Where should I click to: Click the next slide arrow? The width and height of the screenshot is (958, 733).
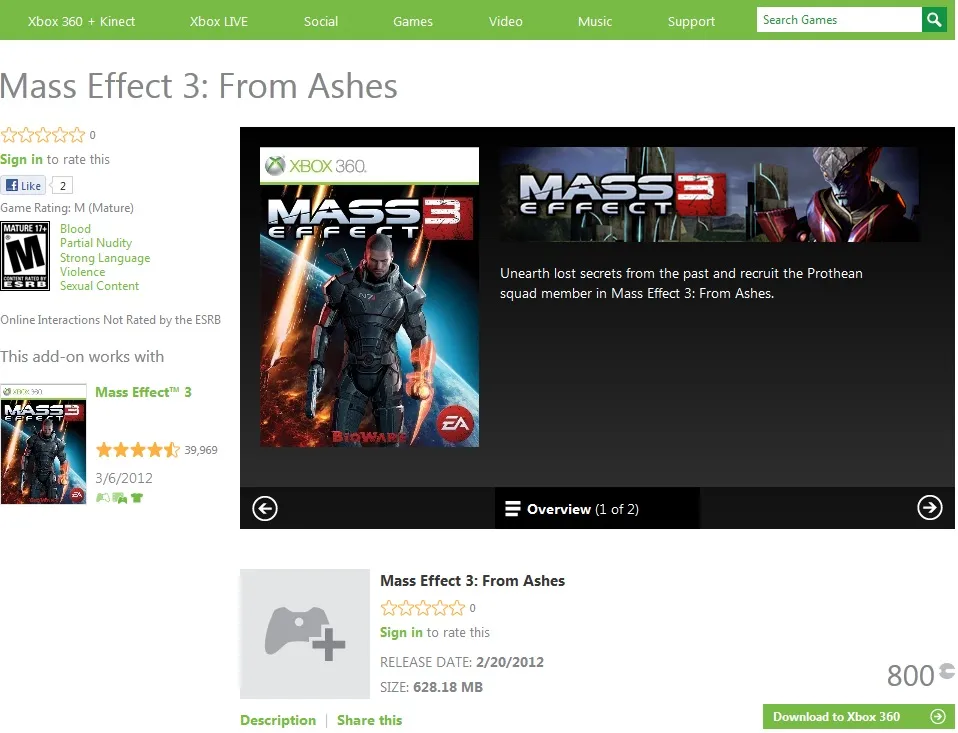click(929, 508)
